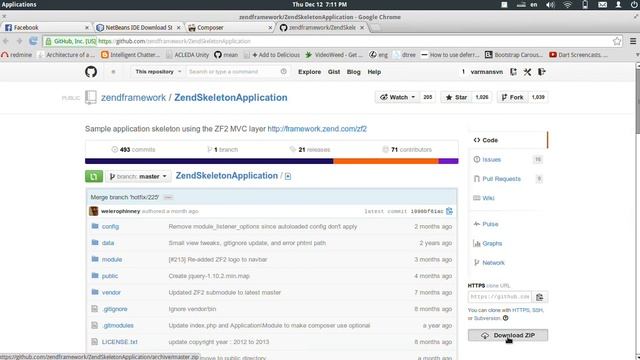
Task: Open the mail indicator in top panel
Action: point(602,4)
